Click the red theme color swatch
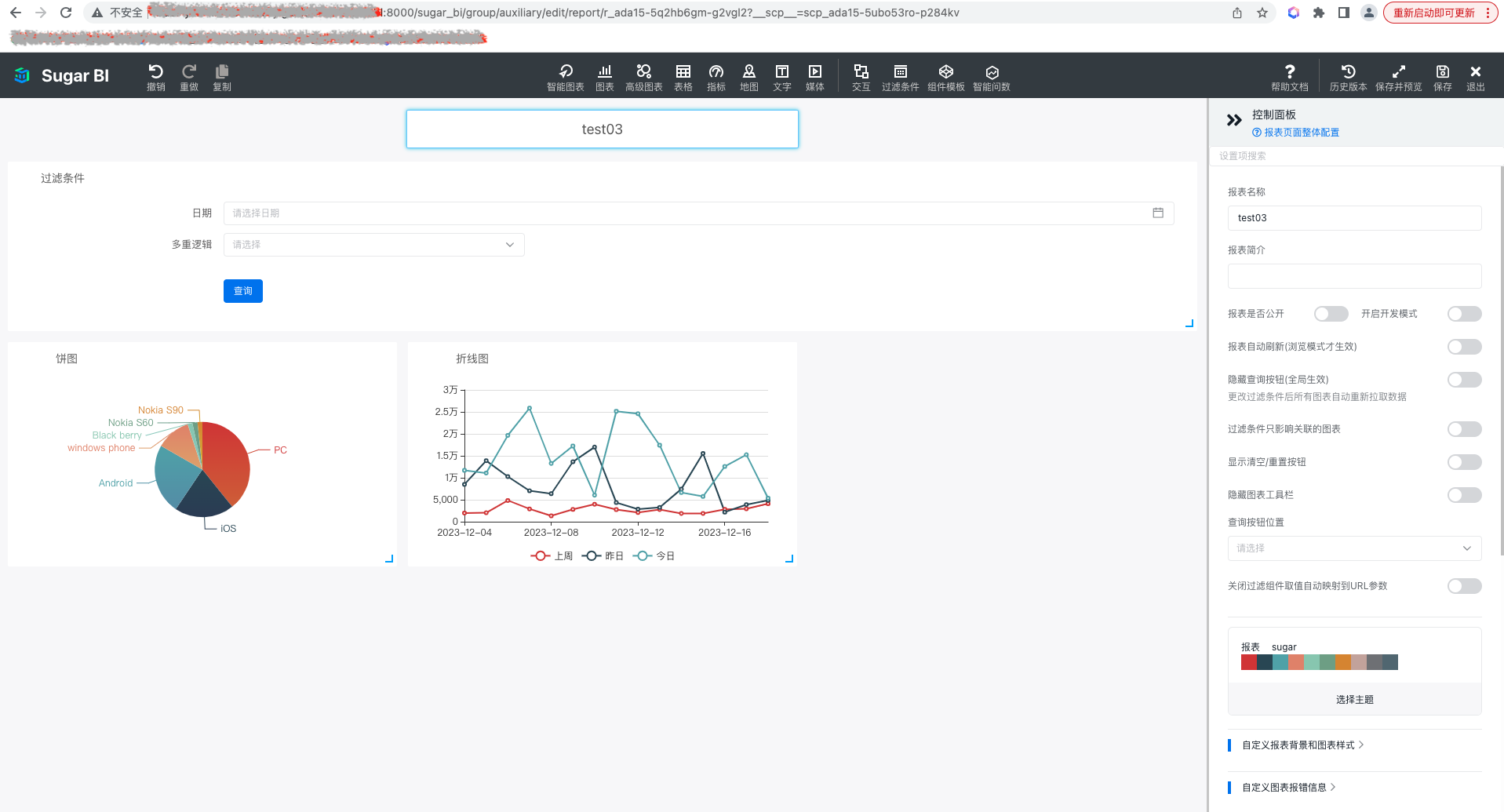Viewport: 1504px width, 812px height. point(1249,662)
